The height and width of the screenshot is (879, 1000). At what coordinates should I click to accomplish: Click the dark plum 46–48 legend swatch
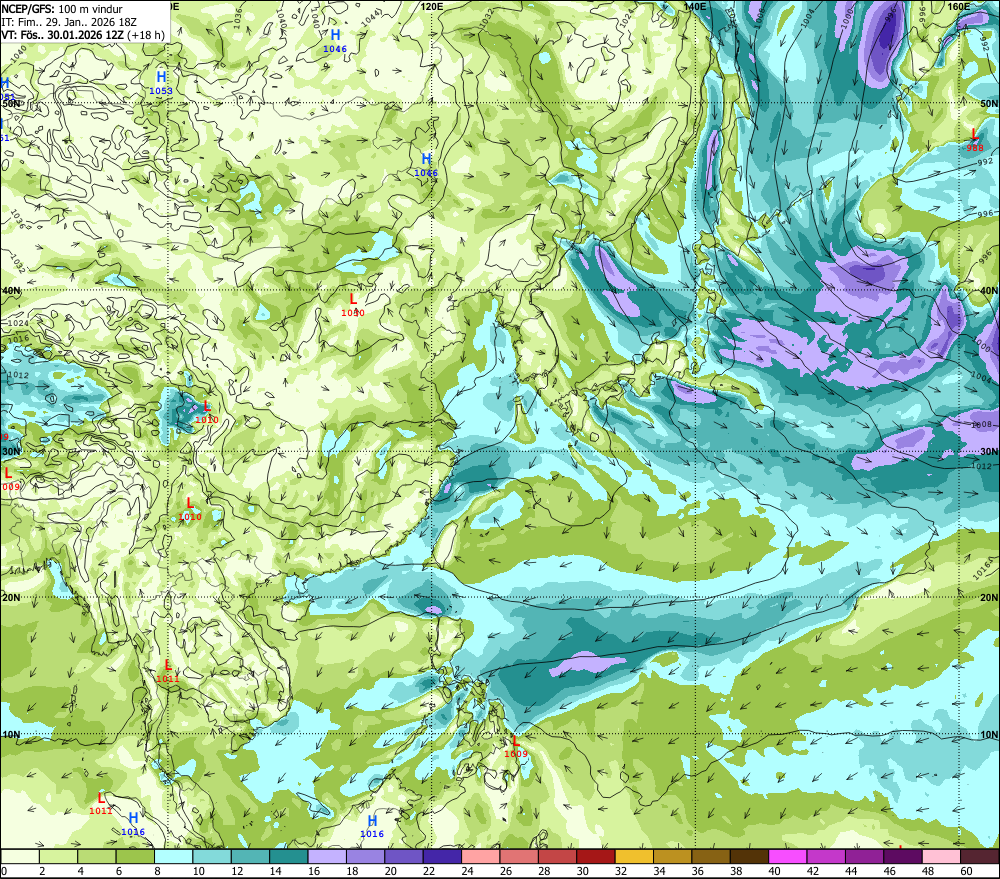(x=902, y=856)
